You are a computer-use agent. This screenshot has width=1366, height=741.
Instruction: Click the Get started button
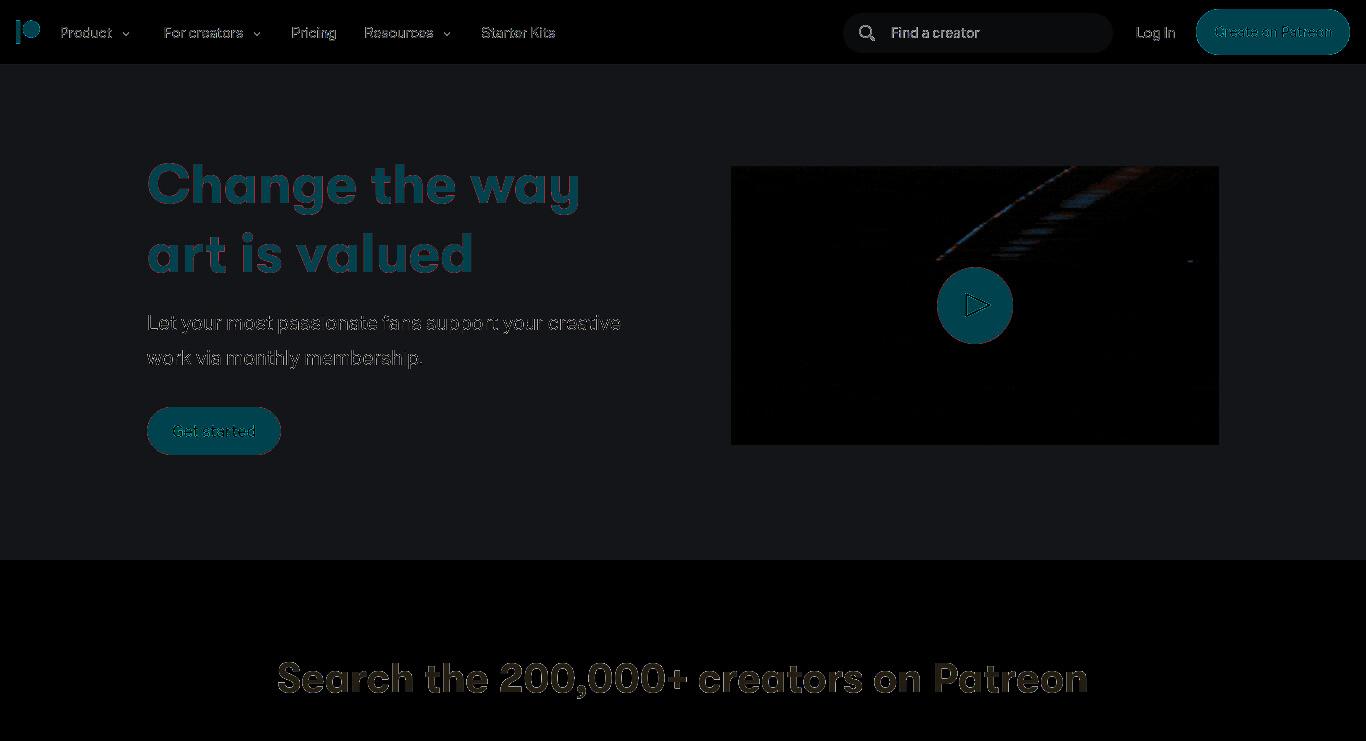click(x=214, y=431)
